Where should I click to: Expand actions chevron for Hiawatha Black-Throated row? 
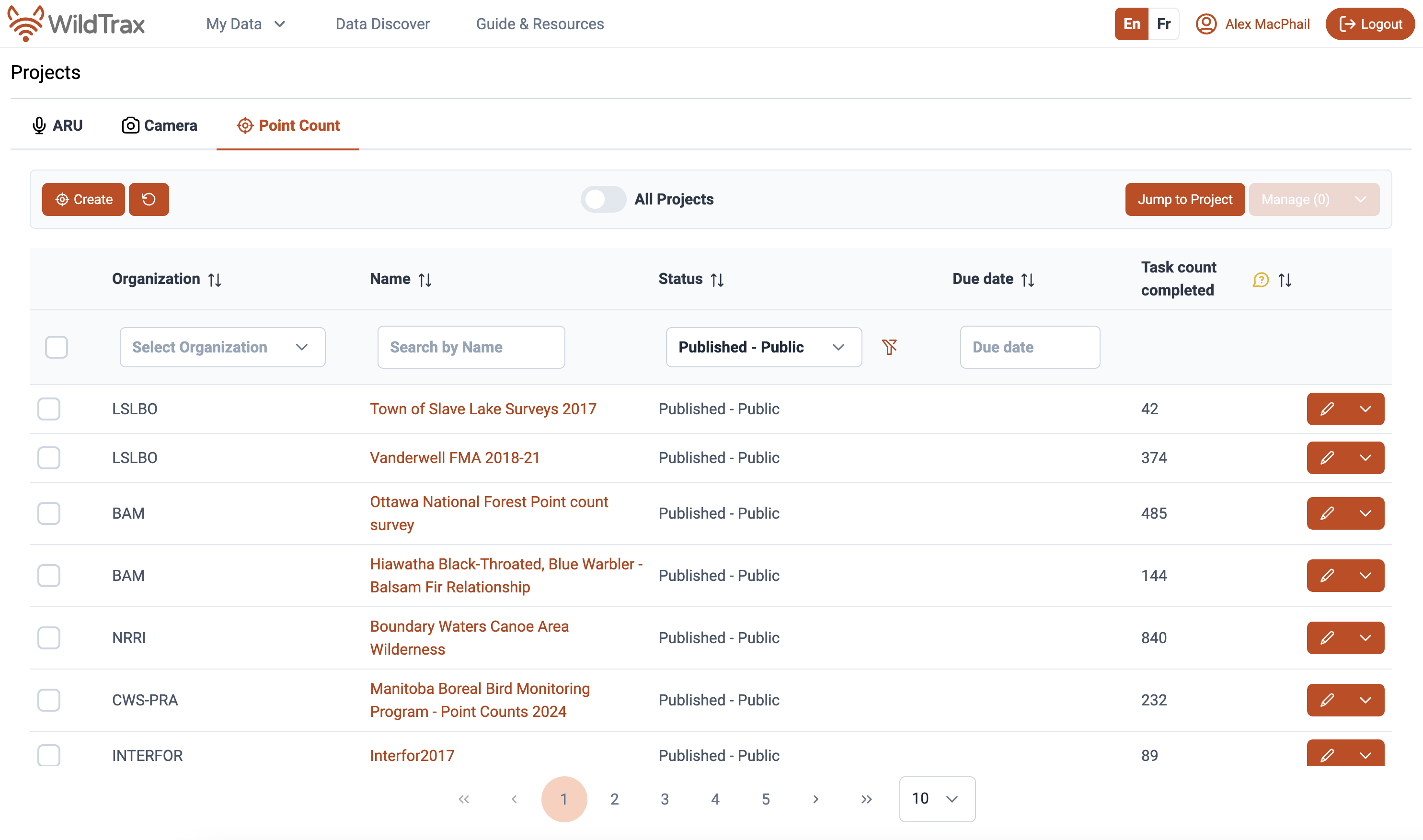(1365, 576)
